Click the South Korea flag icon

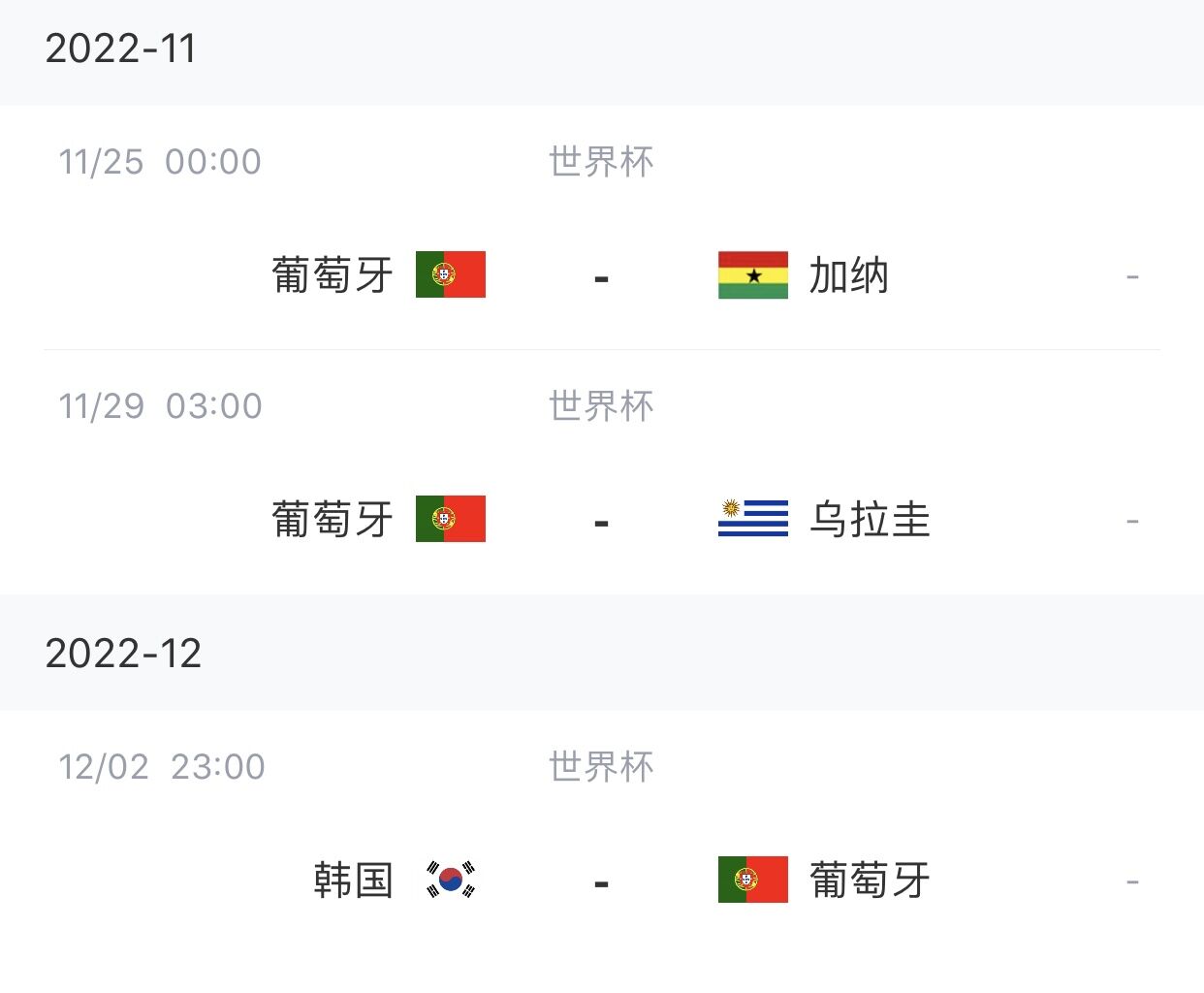tap(451, 880)
